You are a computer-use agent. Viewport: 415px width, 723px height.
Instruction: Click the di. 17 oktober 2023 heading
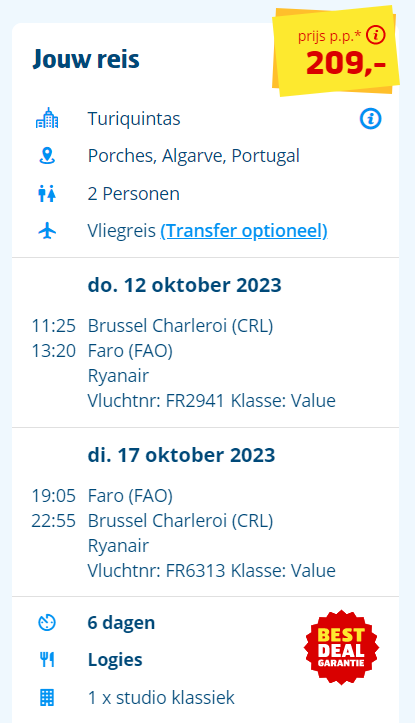181,455
